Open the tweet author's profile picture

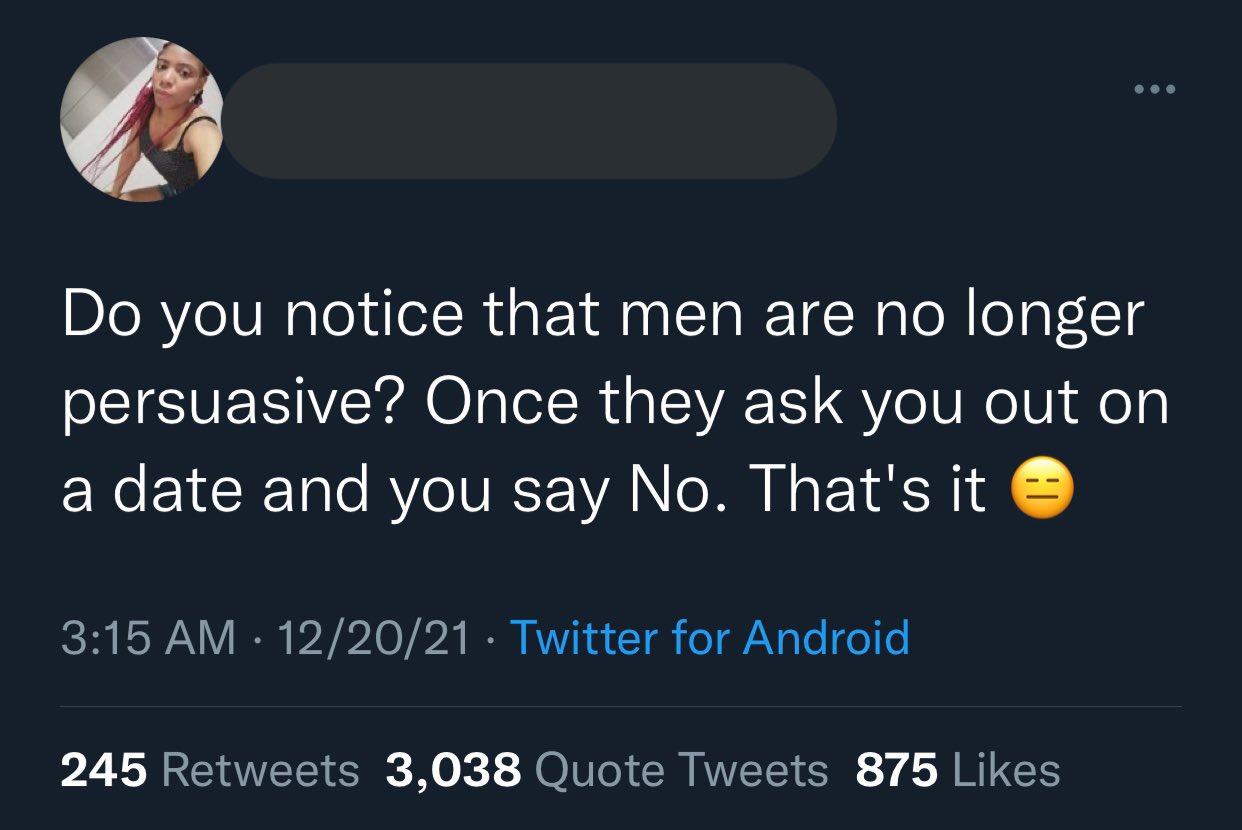[x=143, y=120]
